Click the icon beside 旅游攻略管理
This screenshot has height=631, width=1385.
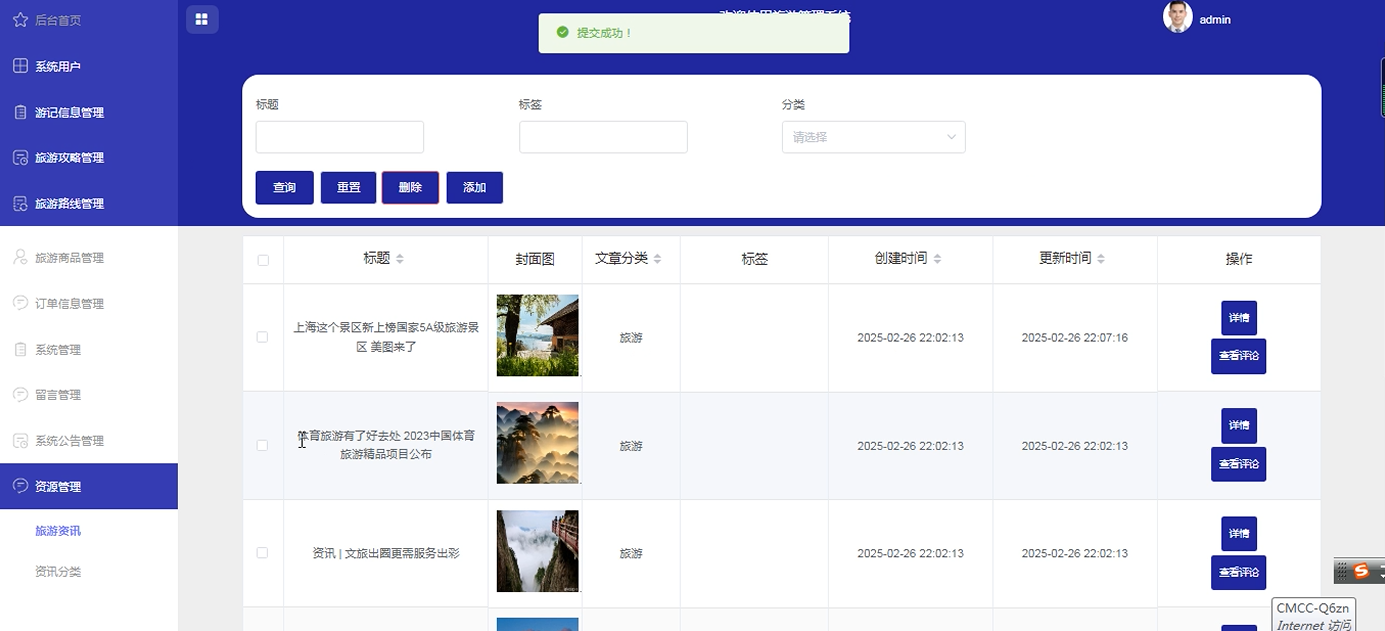(x=20, y=158)
